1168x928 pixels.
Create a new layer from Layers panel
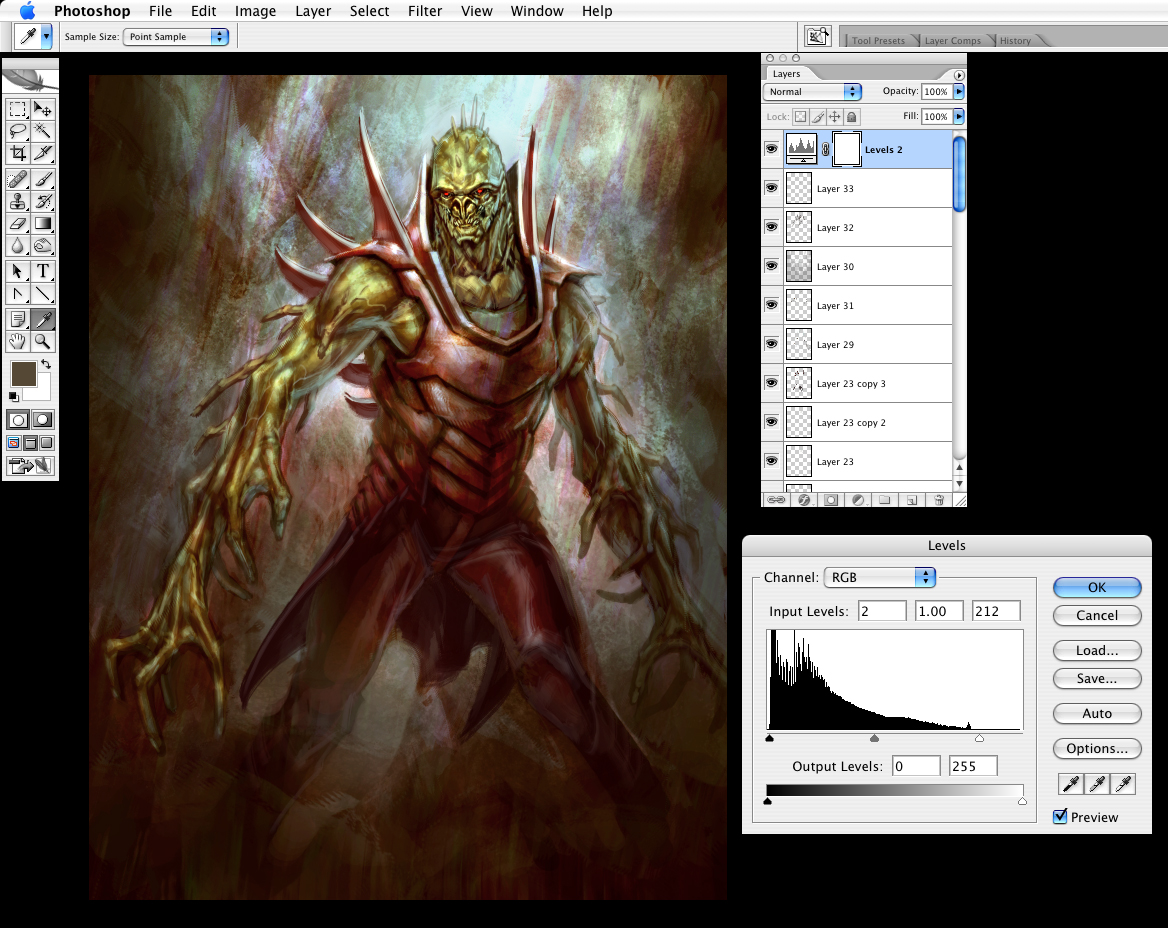click(912, 500)
